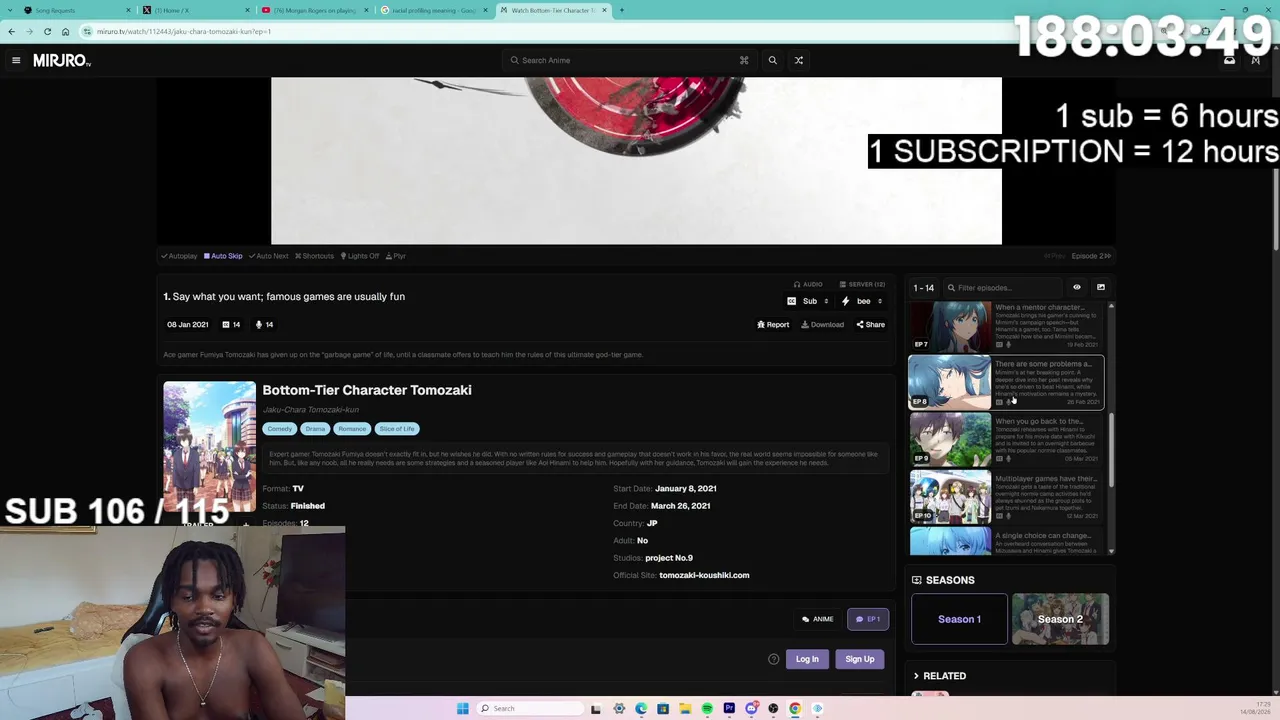Click the Download button
The image size is (1280, 720).
pos(822,325)
